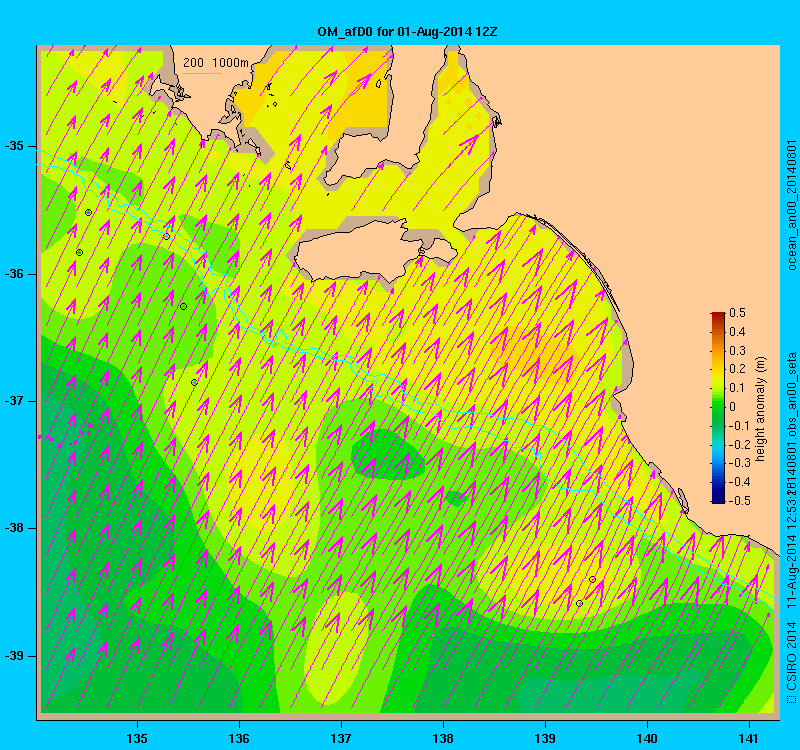
Task: Click the small square symbol beside CSIRO 2014
Action: [x=791, y=698]
